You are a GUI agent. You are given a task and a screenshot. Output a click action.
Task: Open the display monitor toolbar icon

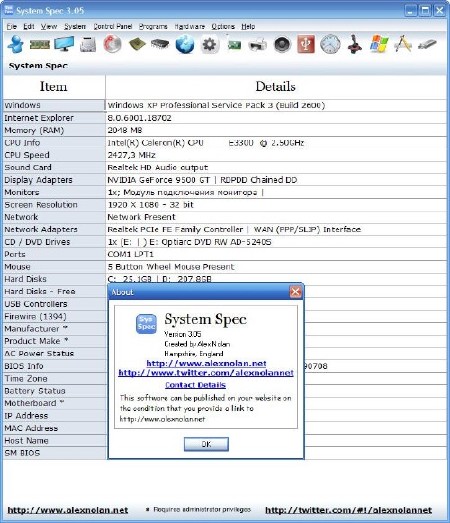64,44
